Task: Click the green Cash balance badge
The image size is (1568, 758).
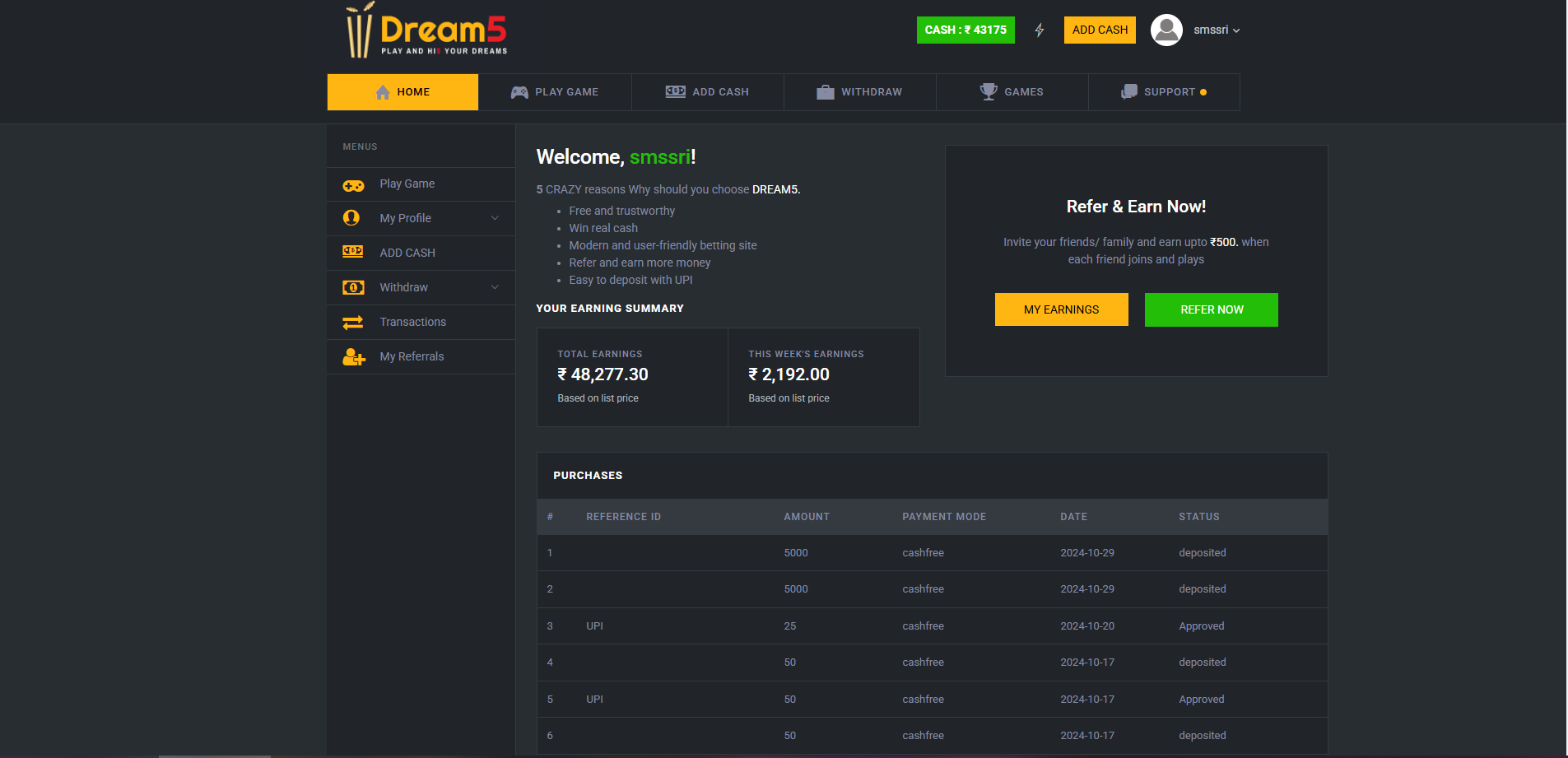Action: [x=965, y=30]
